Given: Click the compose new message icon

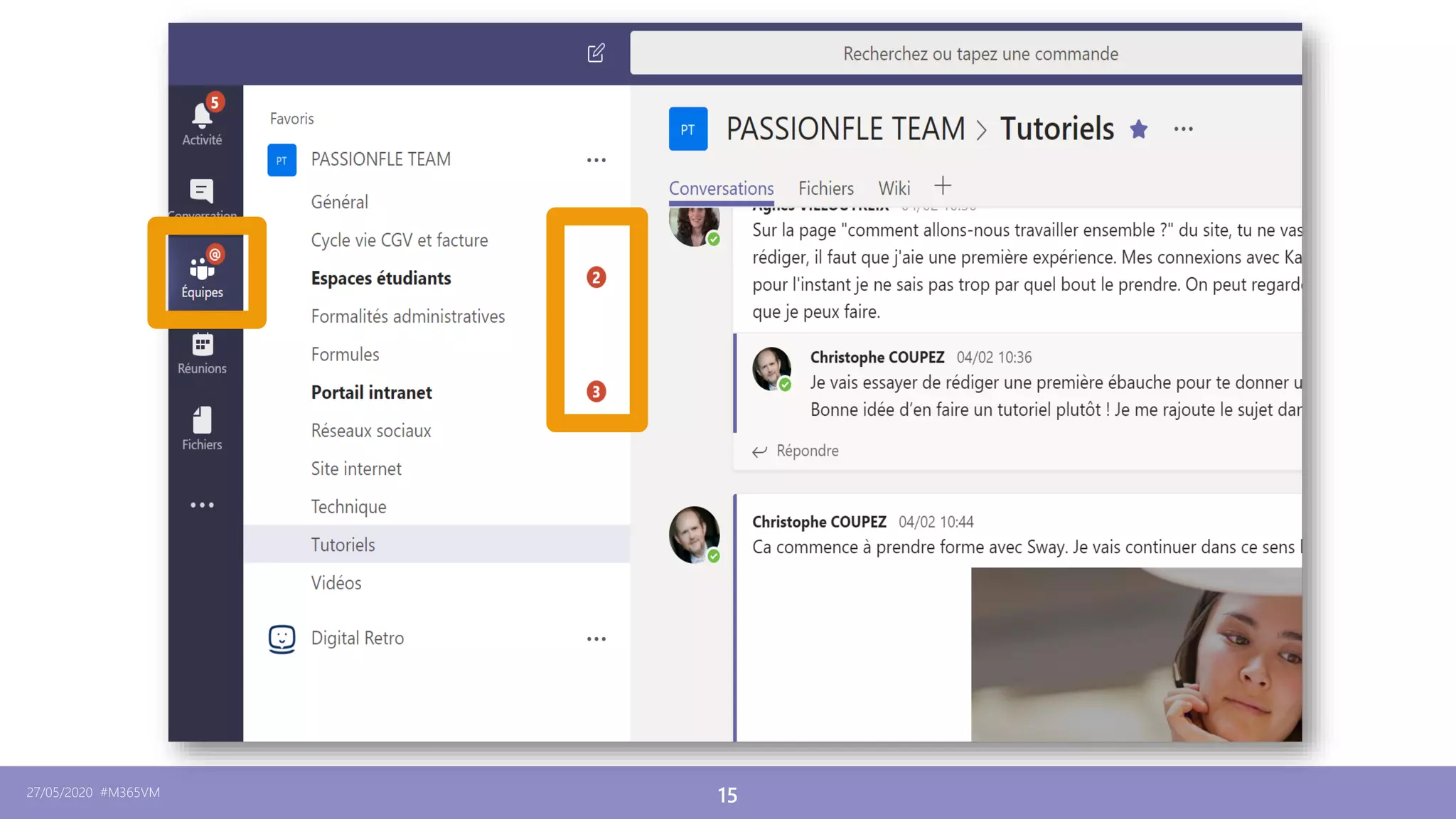Looking at the screenshot, I should point(596,53).
